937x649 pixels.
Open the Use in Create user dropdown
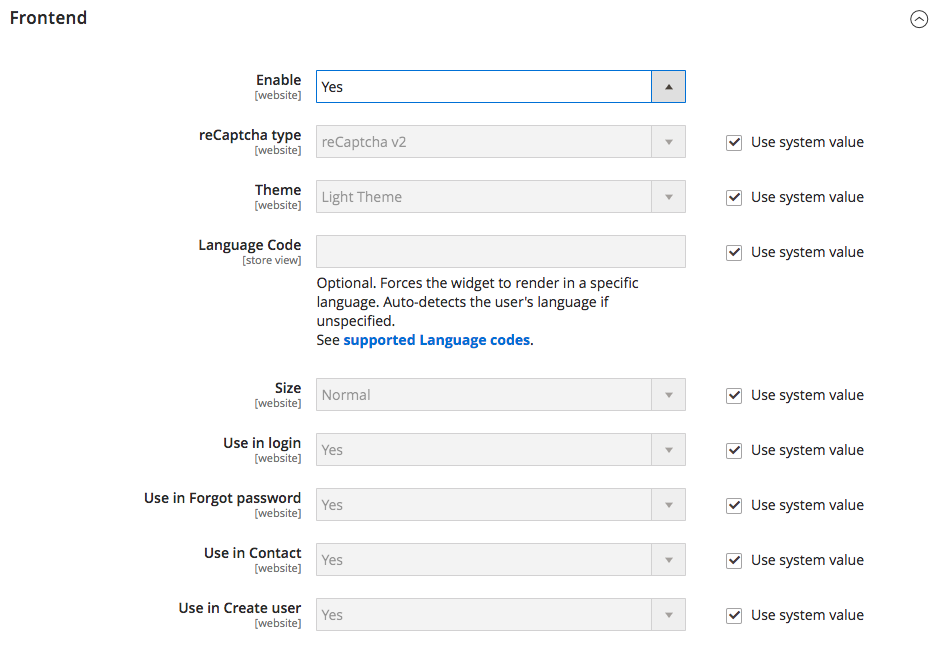click(668, 614)
